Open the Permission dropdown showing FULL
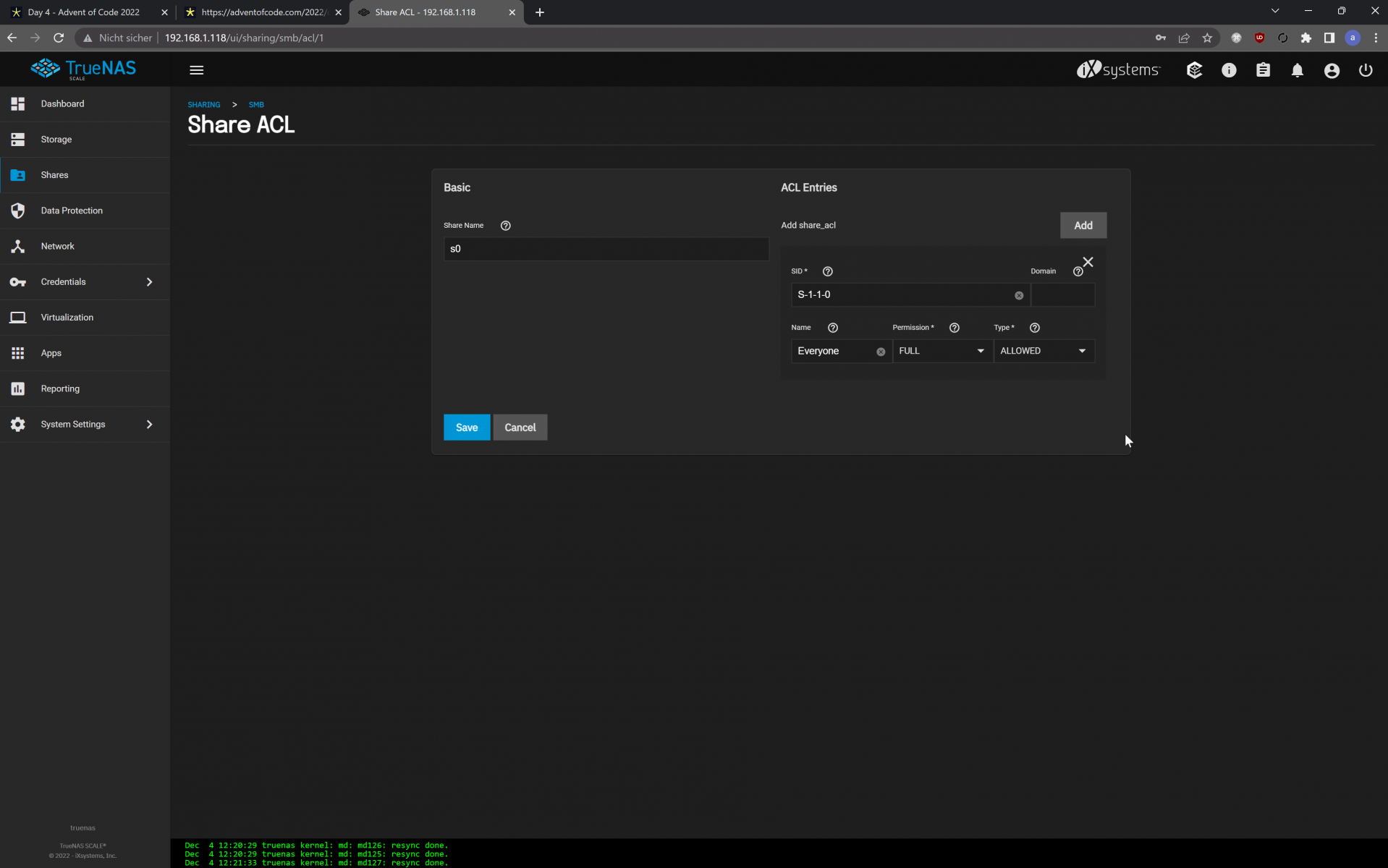Viewport: 1388px width, 868px height. coord(941,351)
